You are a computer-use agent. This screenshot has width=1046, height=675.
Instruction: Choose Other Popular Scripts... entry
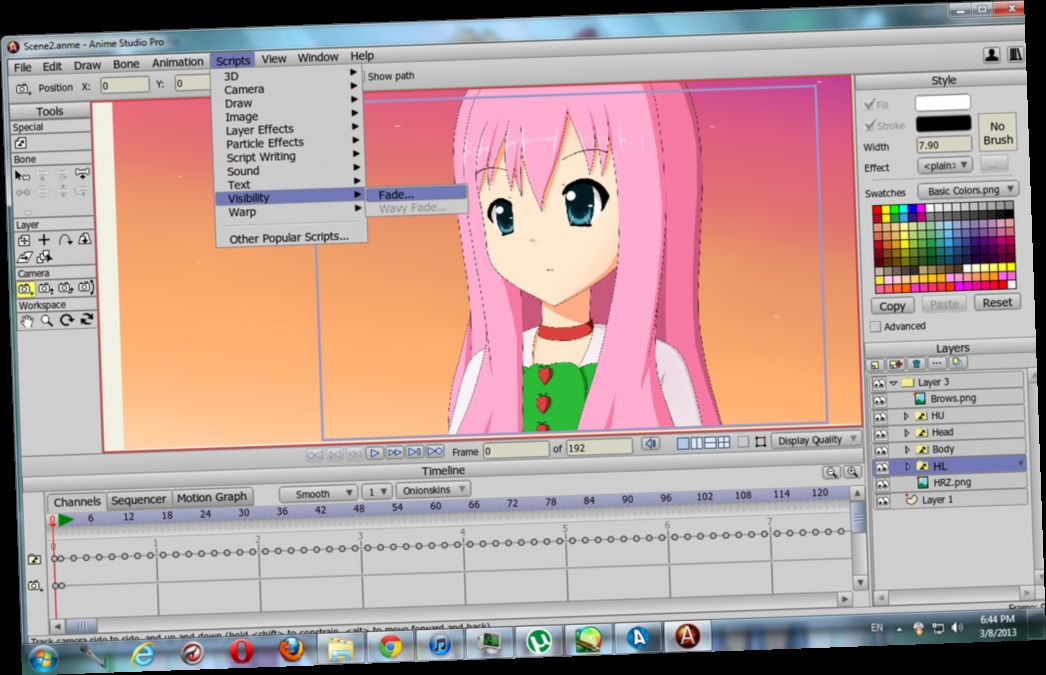coord(289,237)
